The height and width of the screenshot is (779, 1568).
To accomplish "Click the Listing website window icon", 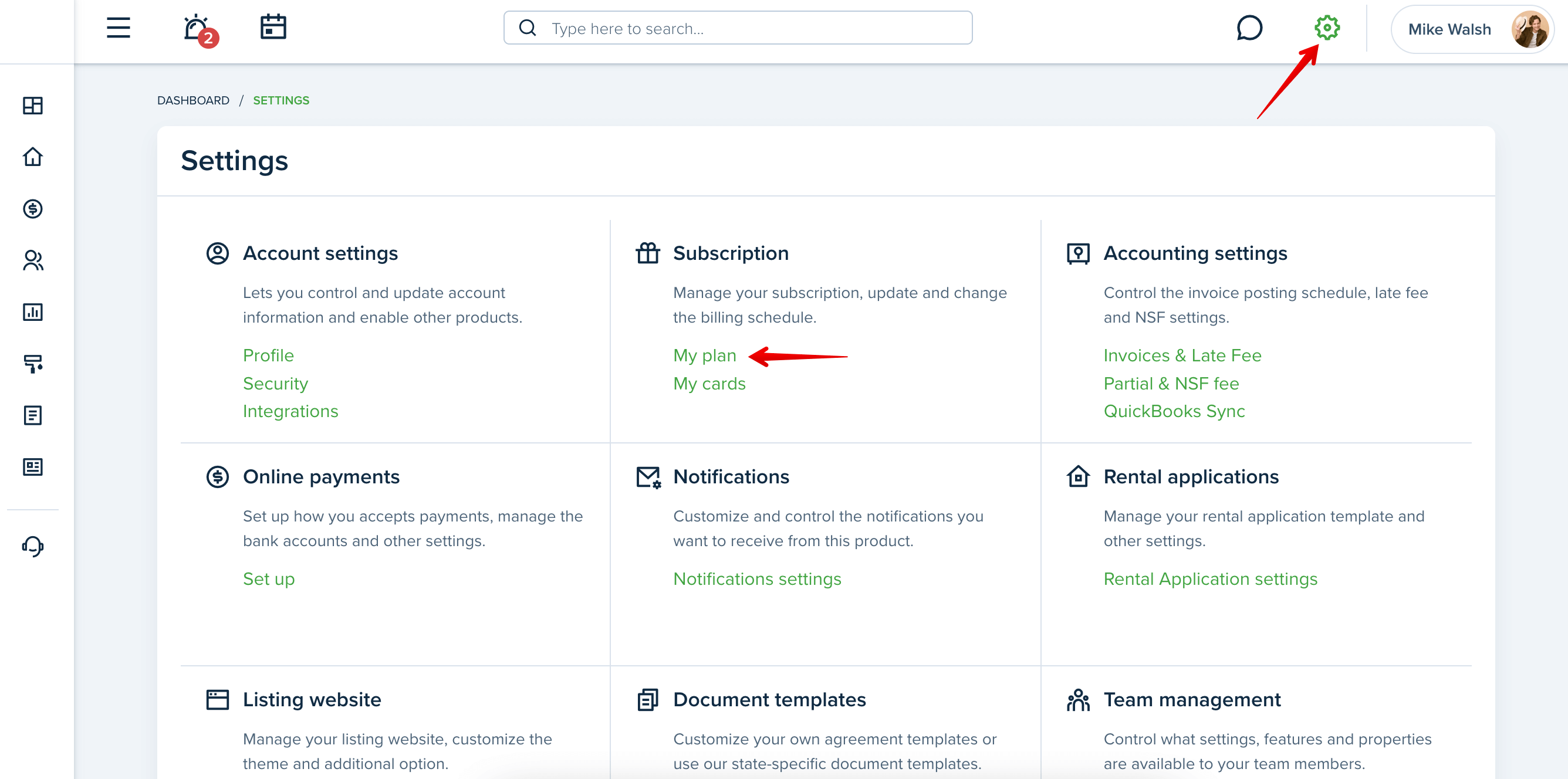I will 217,700.
